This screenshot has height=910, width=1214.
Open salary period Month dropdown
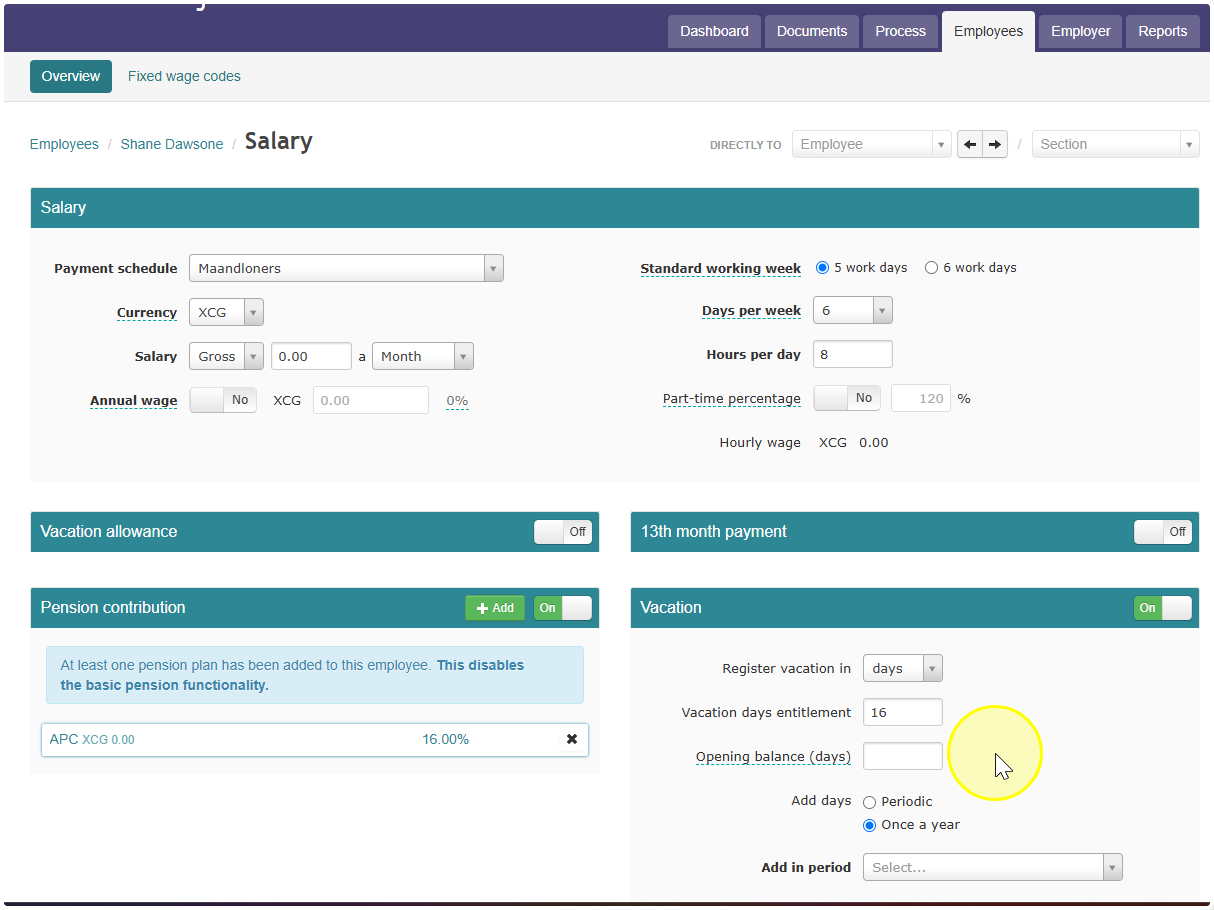[x=423, y=356]
